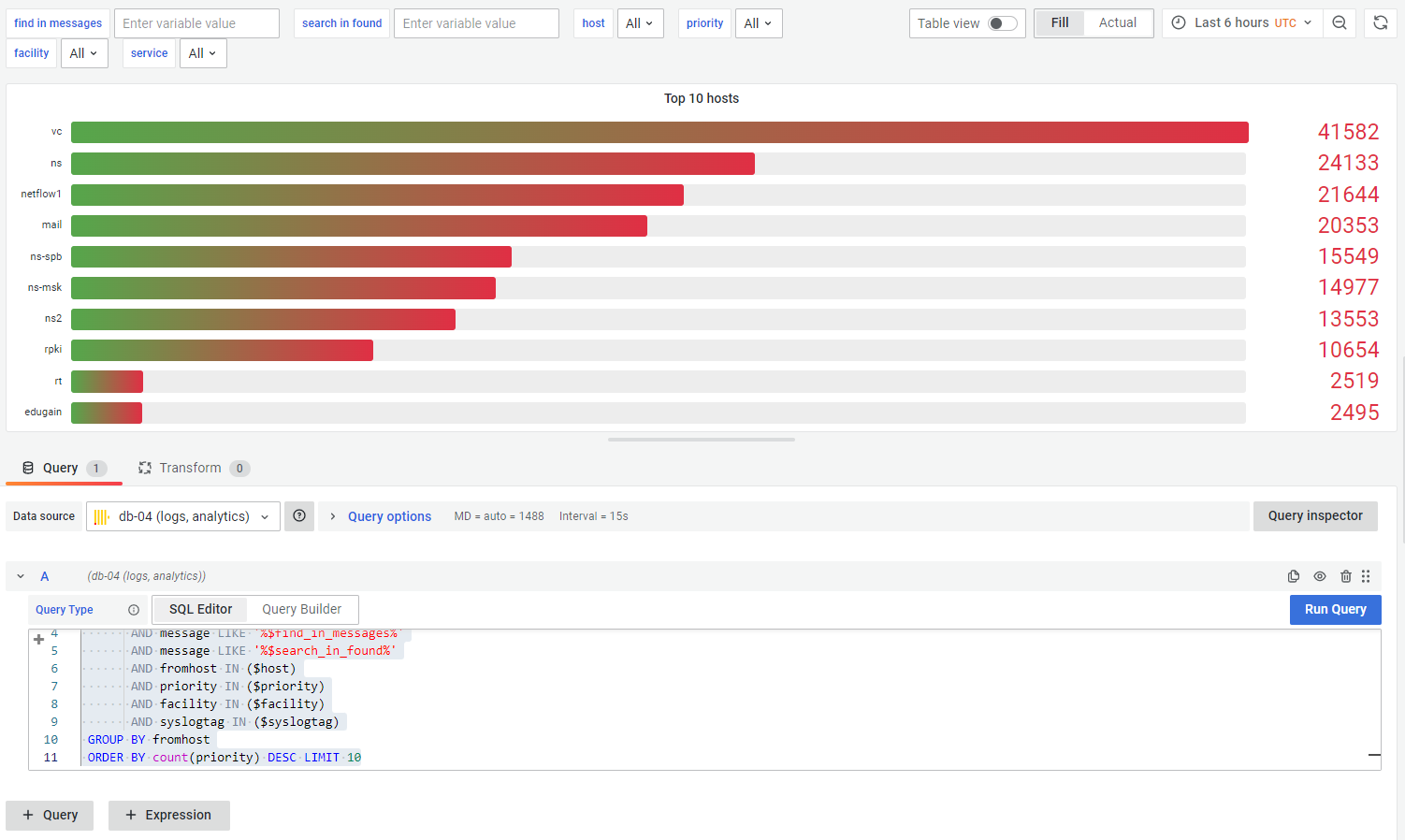This screenshot has width=1405, height=840.
Task: Delete query A with the trash icon
Action: coord(1346,576)
